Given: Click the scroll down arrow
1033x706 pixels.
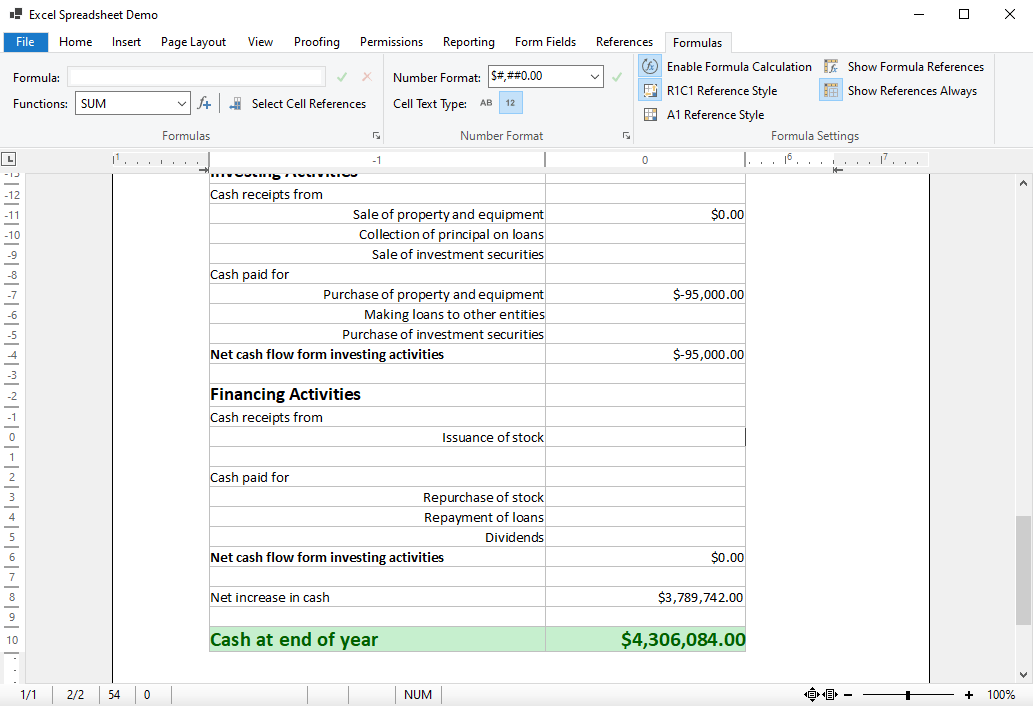Looking at the screenshot, I should [1023, 674].
